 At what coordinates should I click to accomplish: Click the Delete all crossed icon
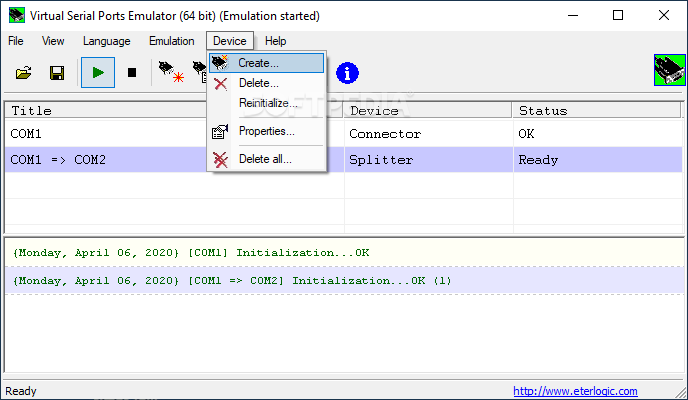tap(220, 160)
